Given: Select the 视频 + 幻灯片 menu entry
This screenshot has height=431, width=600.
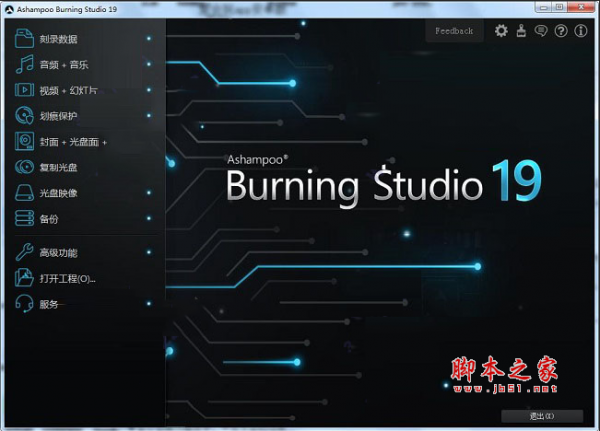Looking at the screenshot, I should (85, 90).
